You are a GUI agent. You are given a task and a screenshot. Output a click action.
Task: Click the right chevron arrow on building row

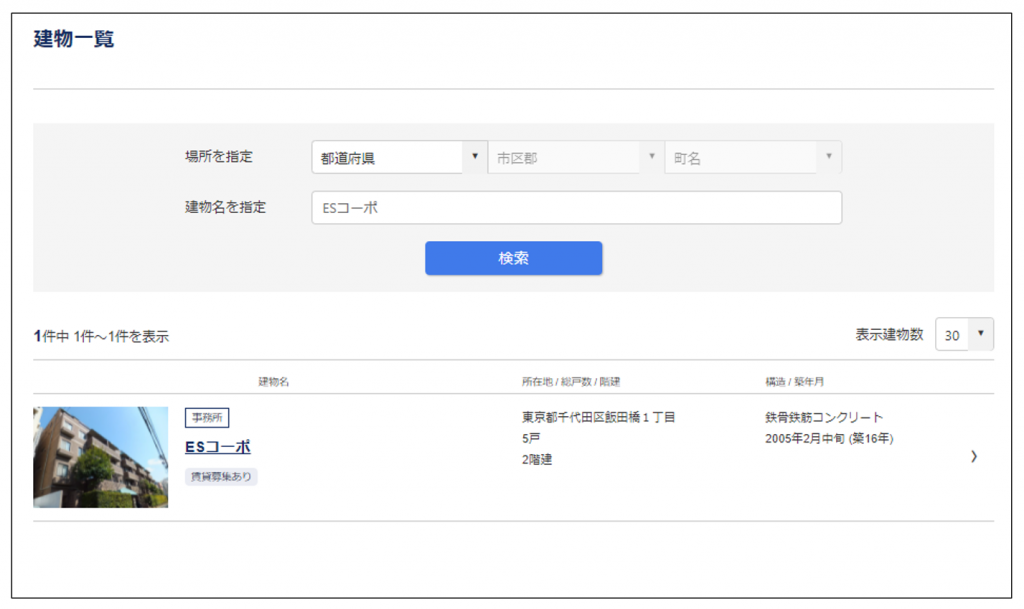[974, 457]
